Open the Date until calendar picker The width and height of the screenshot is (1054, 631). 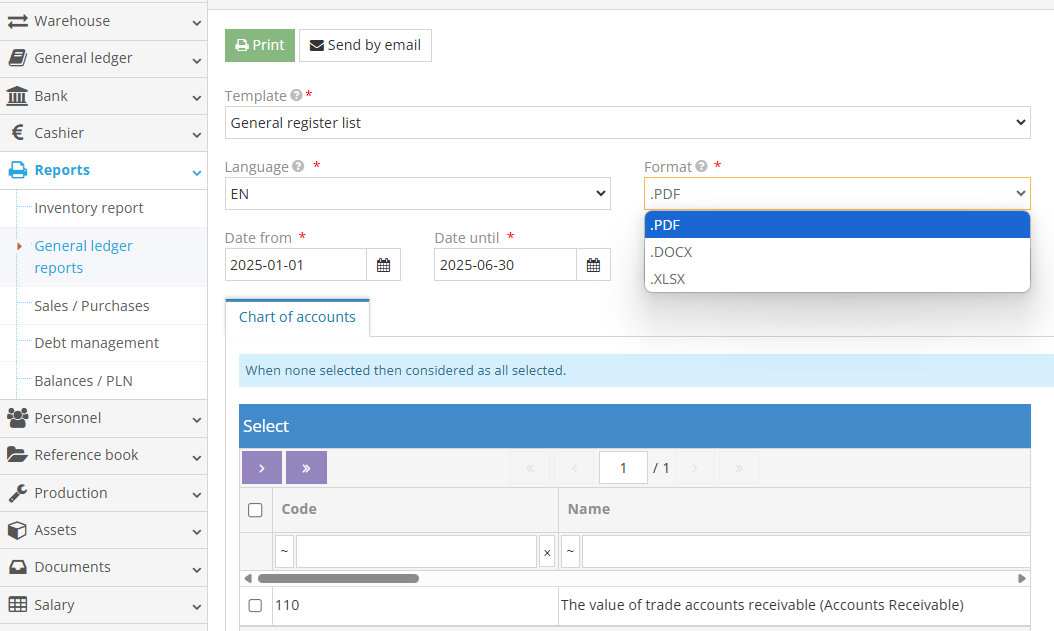click(593, 265)
